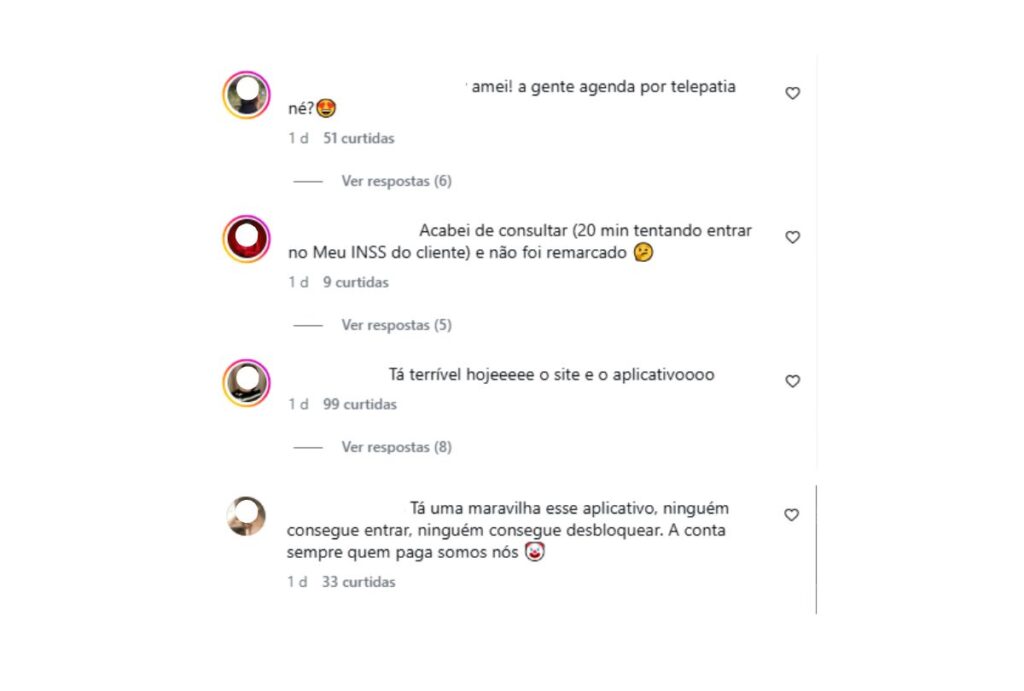This screenshot has width=1024, height=691.
Task: Expand Ver respostas (5)
Action: 396,325
